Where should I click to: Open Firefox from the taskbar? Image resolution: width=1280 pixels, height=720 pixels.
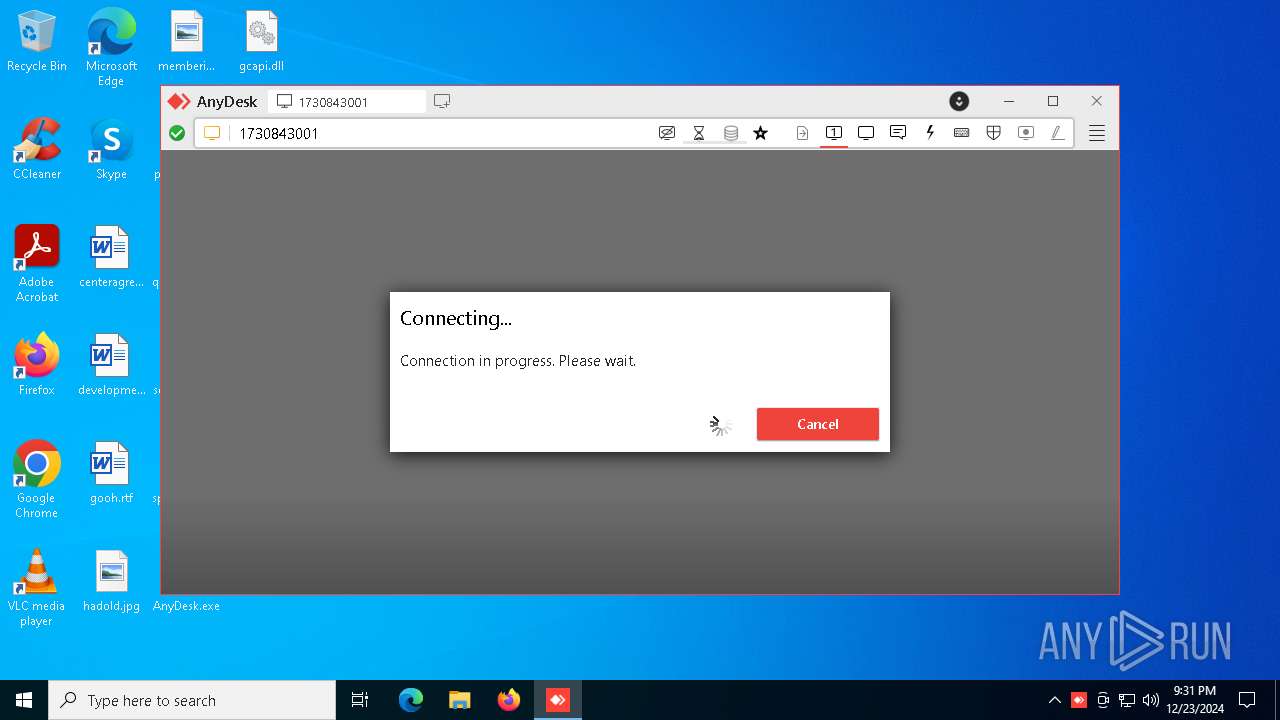509,700
